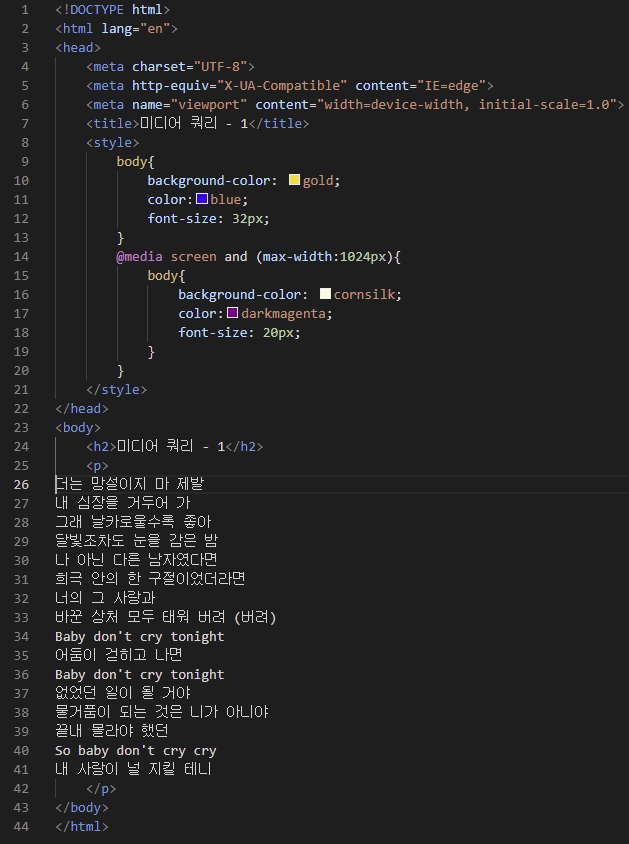Screen dimensions: 629x844
Task: Click the line 어둠이 걷히고 나면
Action: (119, 655)
